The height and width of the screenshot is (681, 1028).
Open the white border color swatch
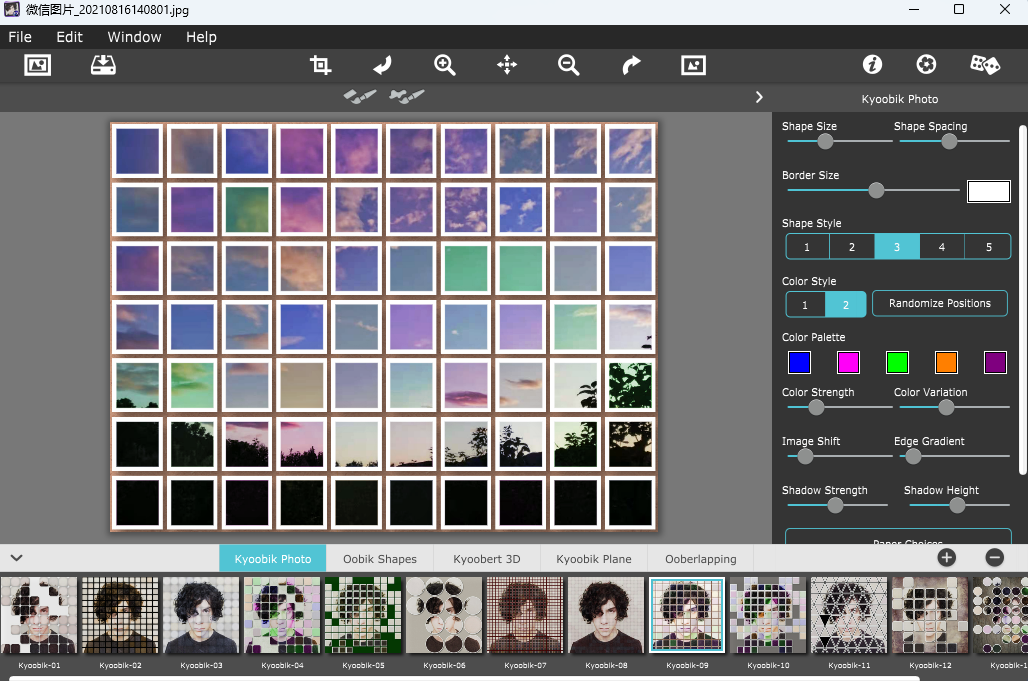(989, 191)
